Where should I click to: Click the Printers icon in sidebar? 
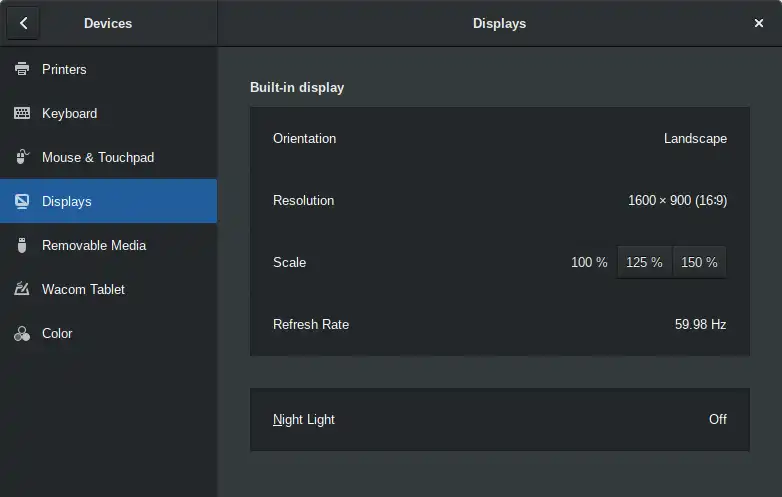[x=22, y=69]
